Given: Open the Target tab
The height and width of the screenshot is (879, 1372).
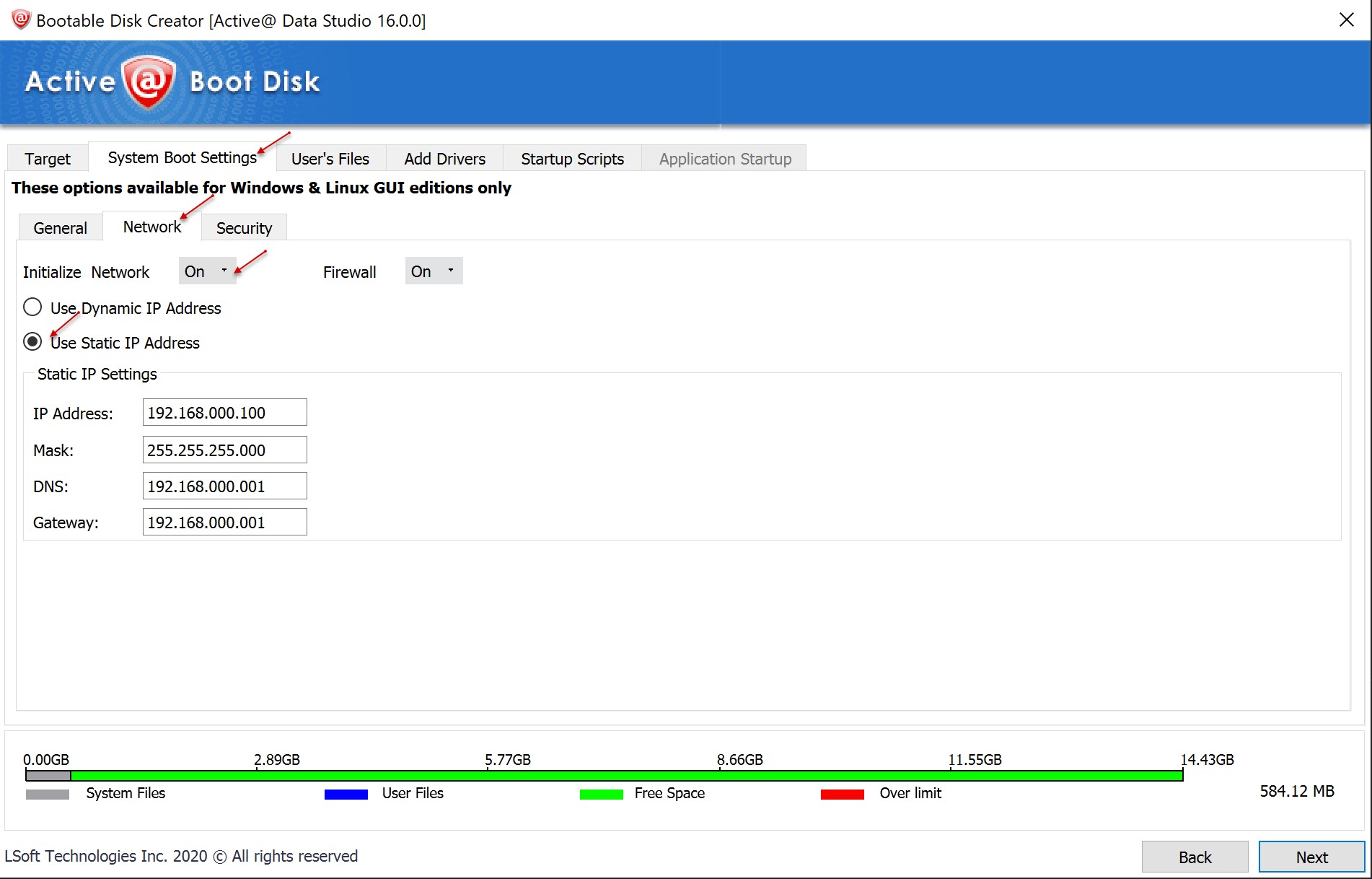Looking at the screenshot, I should [48, 158].
